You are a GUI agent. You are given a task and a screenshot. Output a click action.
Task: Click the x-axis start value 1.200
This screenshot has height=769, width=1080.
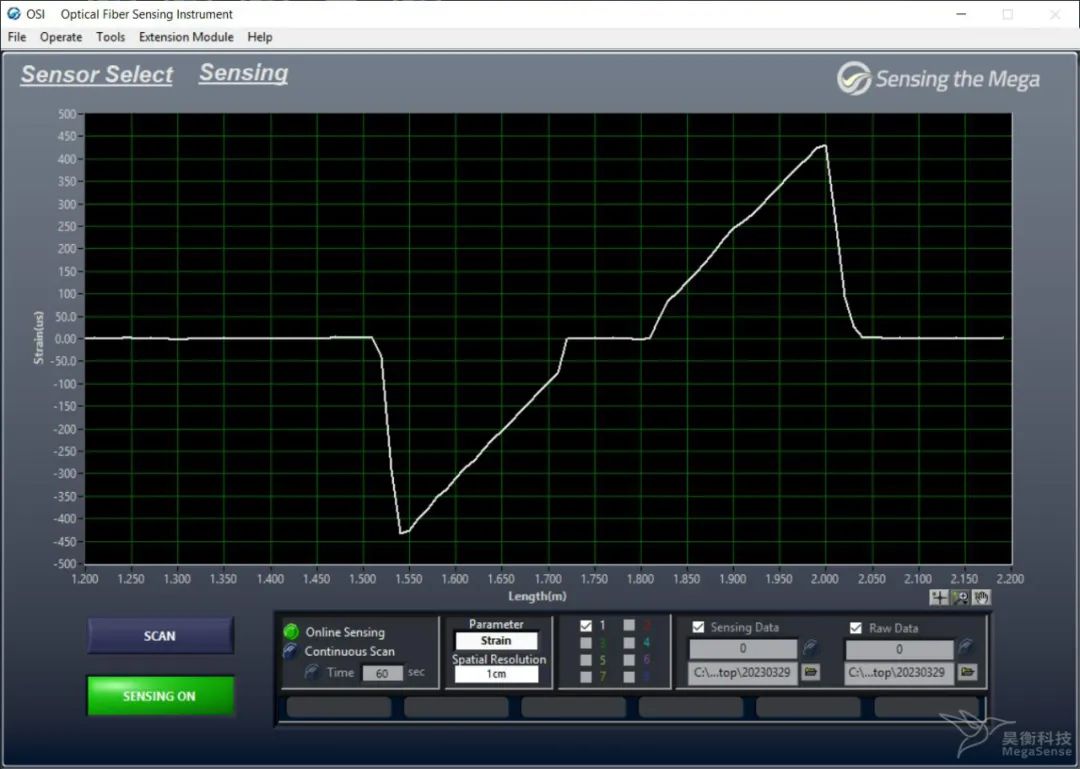[85, 579]
